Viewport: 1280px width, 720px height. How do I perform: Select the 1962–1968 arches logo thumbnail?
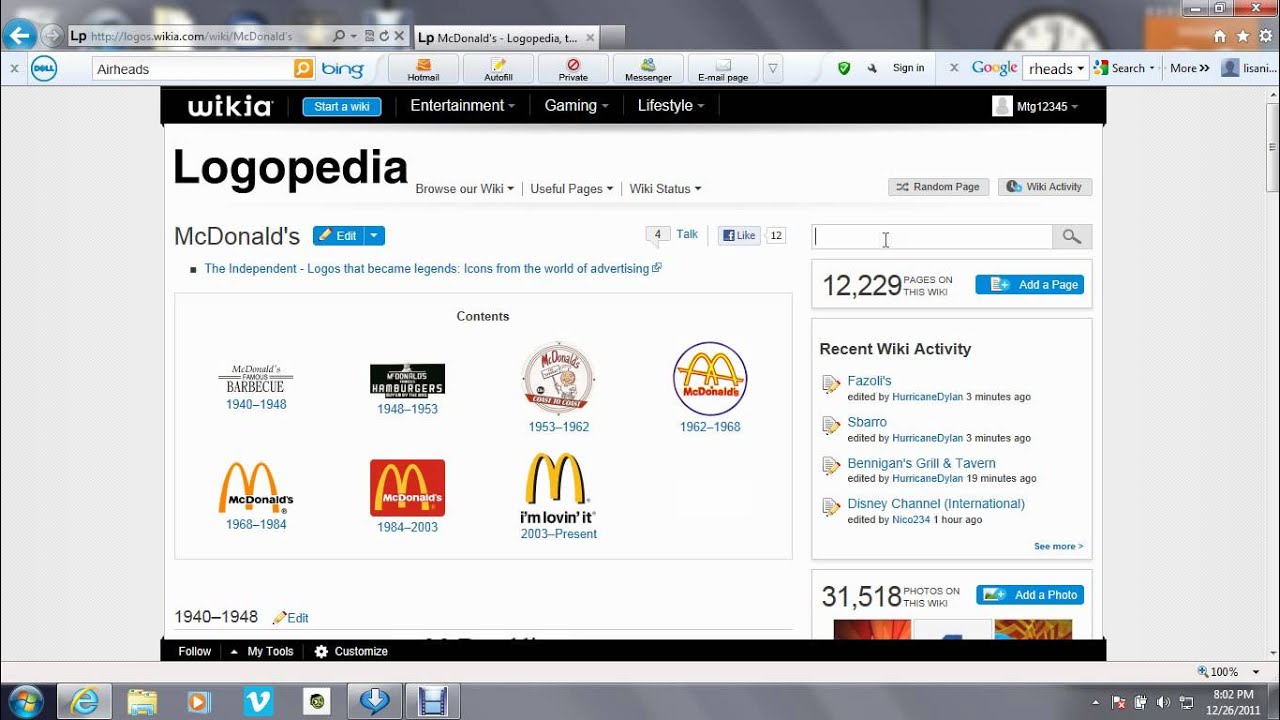pyautogui.click(x=710, y=379)
